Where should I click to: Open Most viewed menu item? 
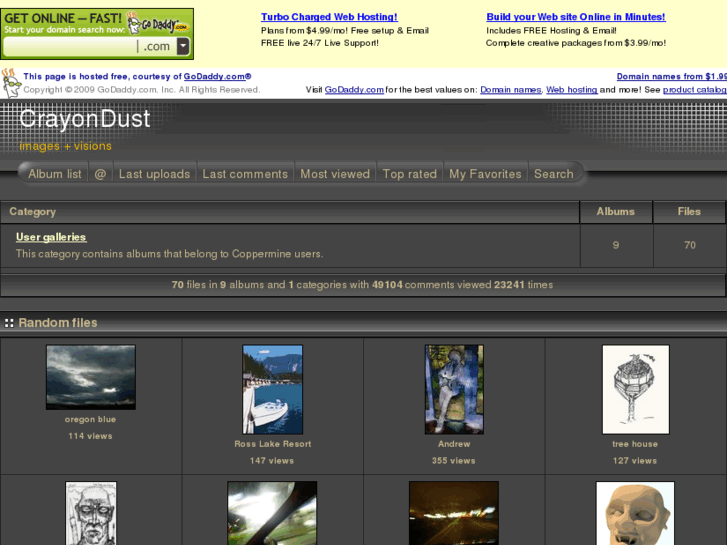[335, 174]
